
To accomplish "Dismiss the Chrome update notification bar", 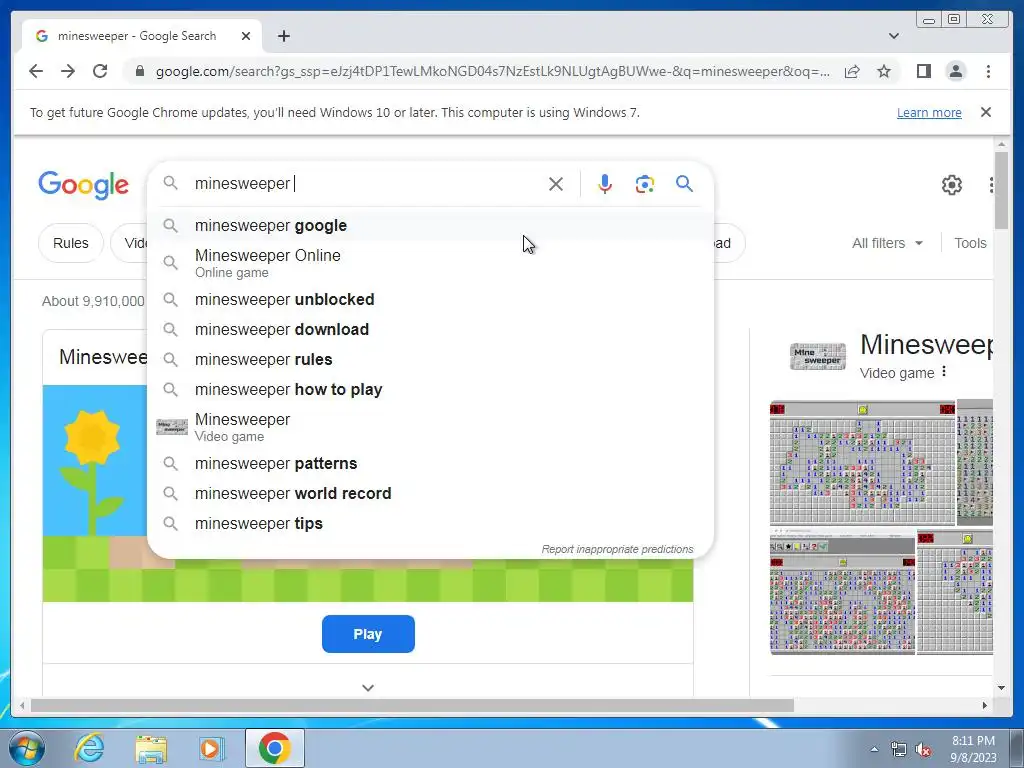I will coord(986,112).
